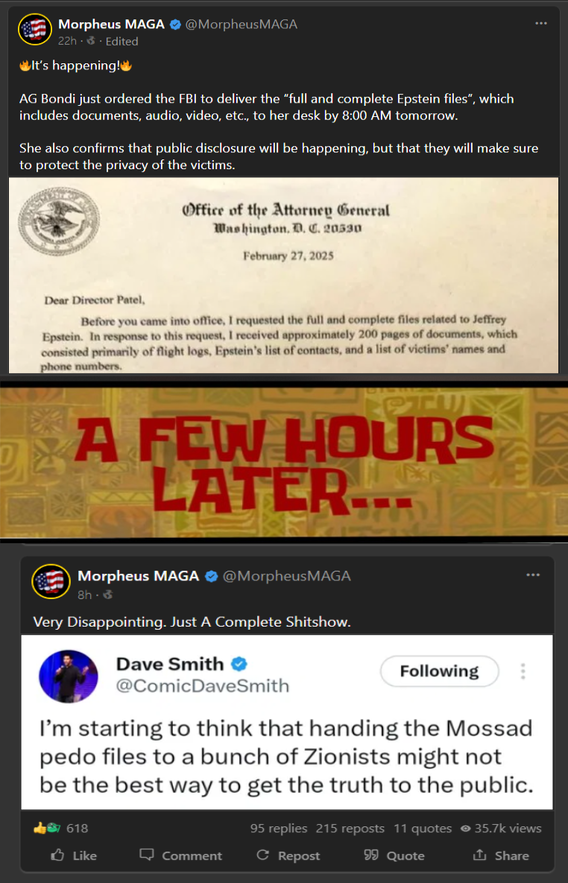Click the Morpheus MAGA avatar on second post
568x883 pixels.
click(51, 581)
